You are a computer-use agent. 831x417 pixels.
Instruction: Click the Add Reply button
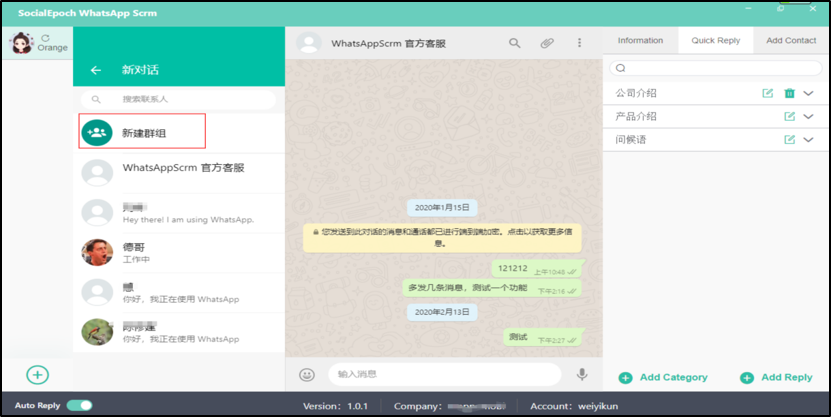(776, 378)
